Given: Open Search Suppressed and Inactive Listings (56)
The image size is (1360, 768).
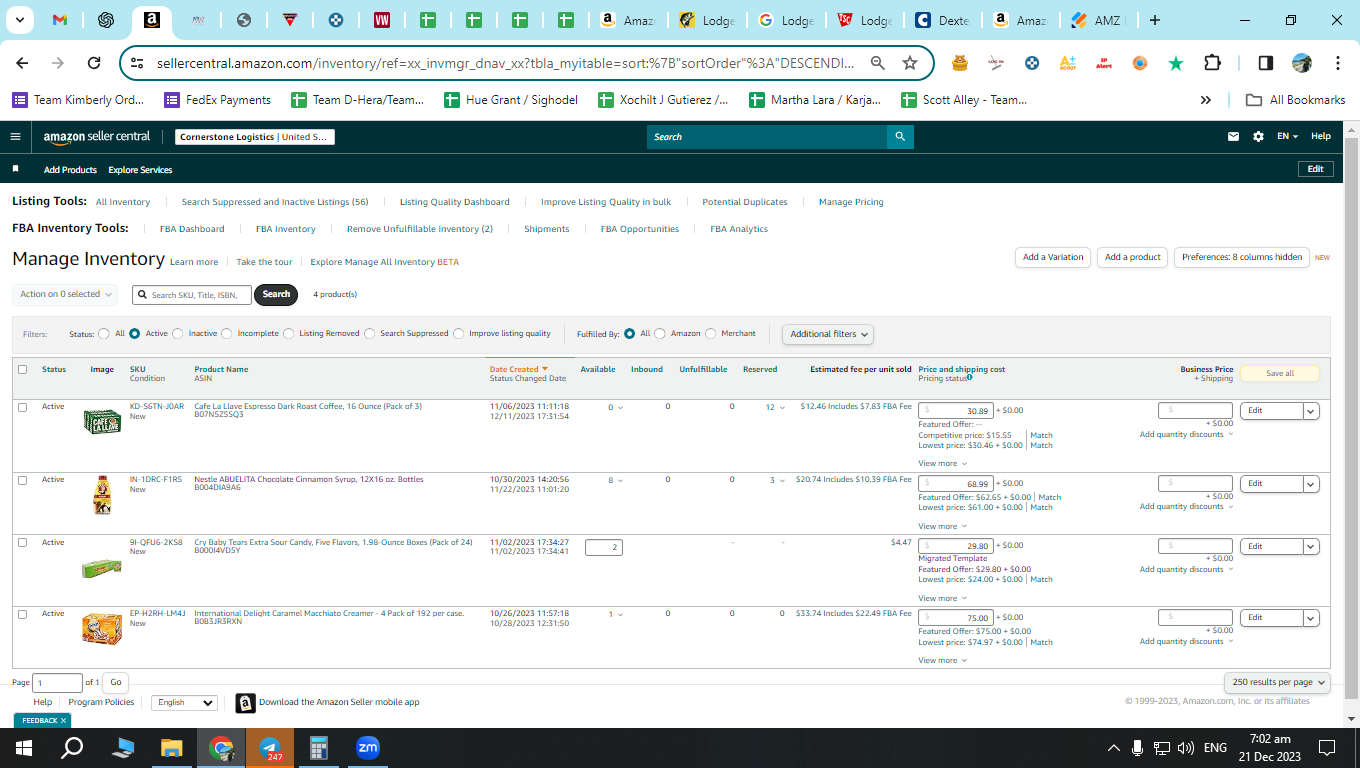Looking at the screenshot, I should (x=275, y=202).
